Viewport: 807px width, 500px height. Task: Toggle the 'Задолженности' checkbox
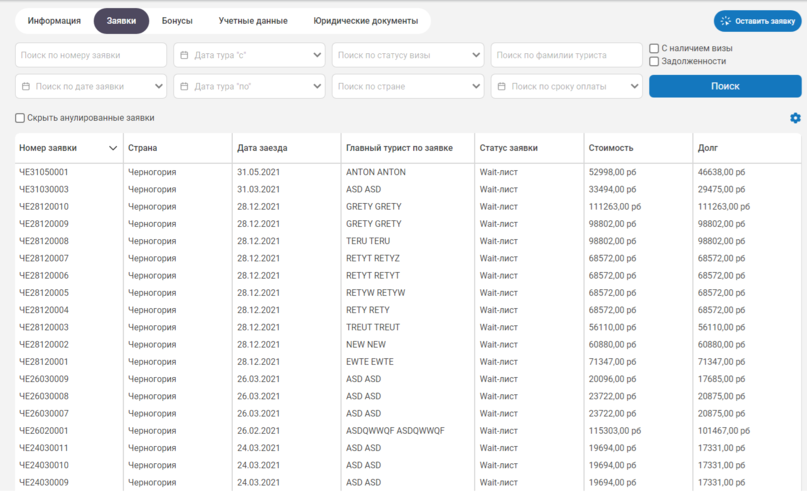(654, 62)
